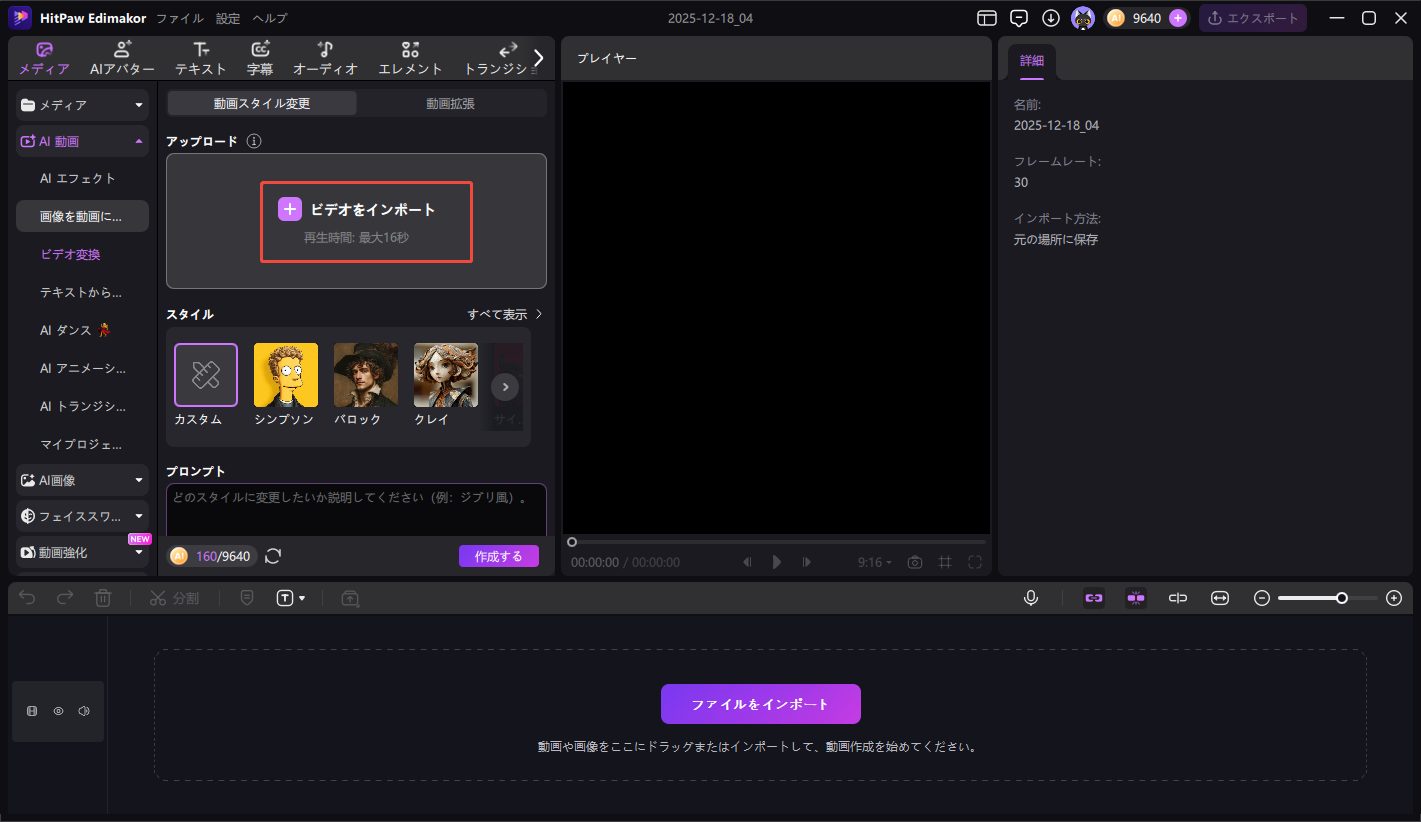This screenshot has width=1421, height=822.
Task: Click the undo arrow in timeline toolbar
Action: pos(28,598)
